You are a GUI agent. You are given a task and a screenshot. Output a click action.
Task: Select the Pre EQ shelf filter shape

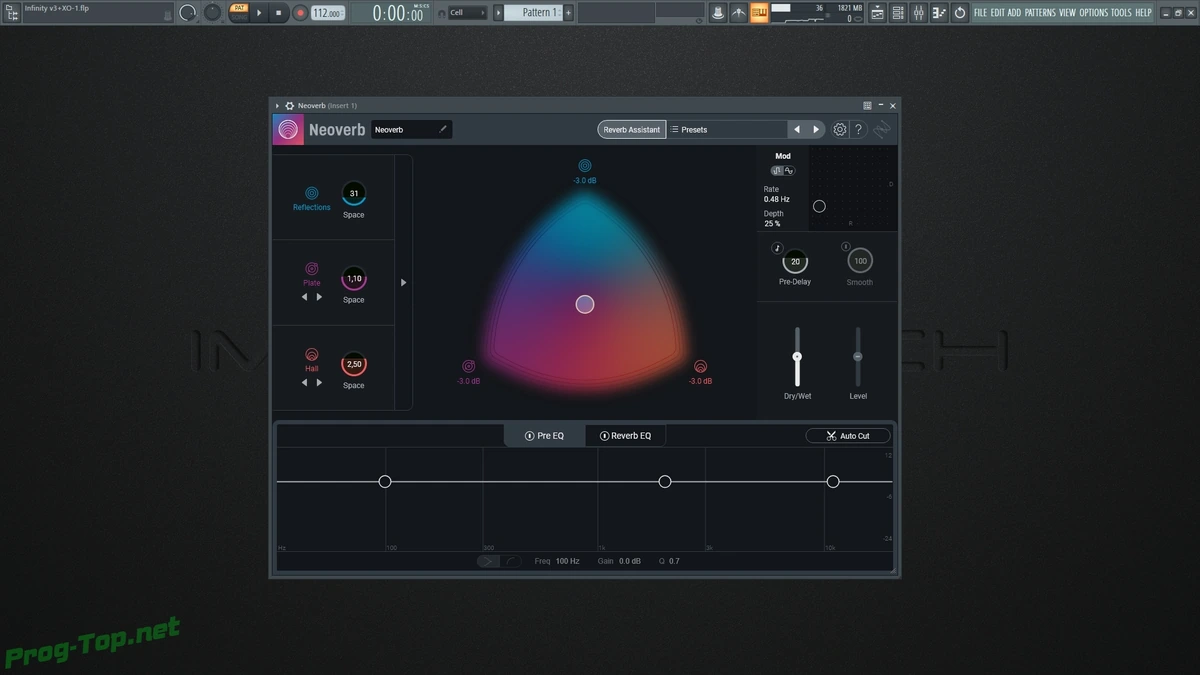[487, 561]
